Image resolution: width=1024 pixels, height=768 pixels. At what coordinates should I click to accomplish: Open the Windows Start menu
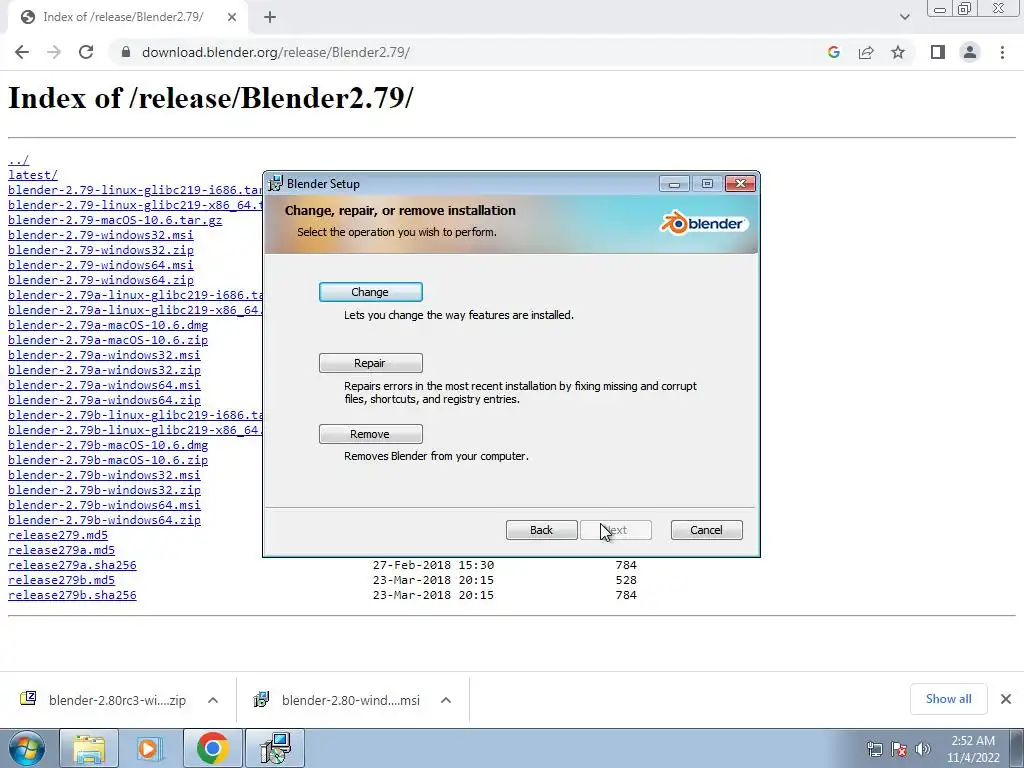(26, 748)
